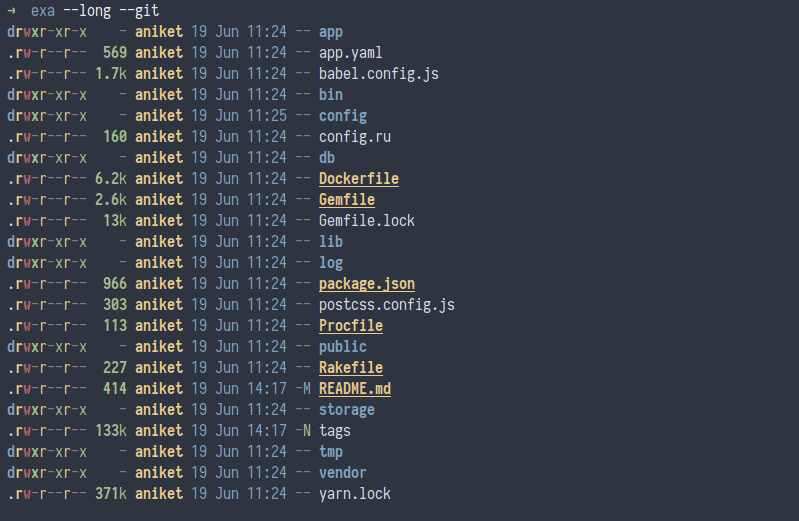Click the 371k file size value
This screenshot has width=799, height=521.
coord(110,494)
